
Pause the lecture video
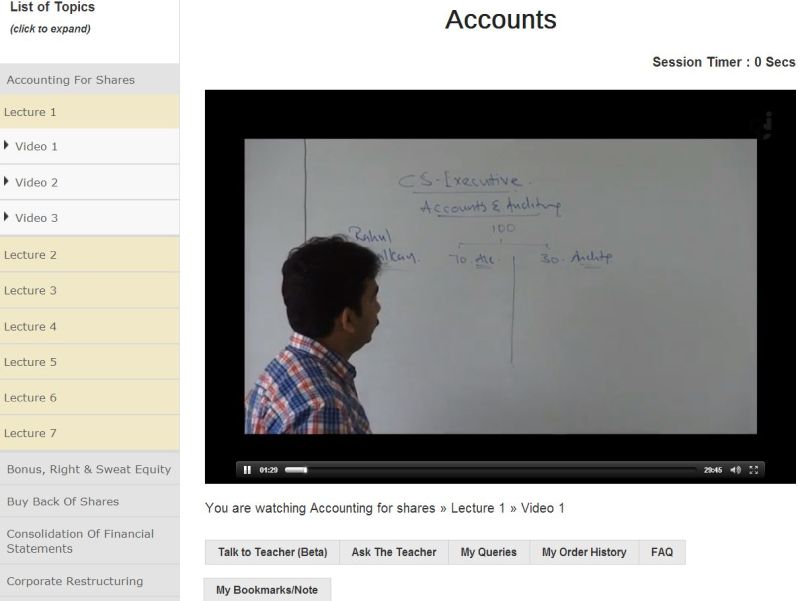tap(247, 470)
